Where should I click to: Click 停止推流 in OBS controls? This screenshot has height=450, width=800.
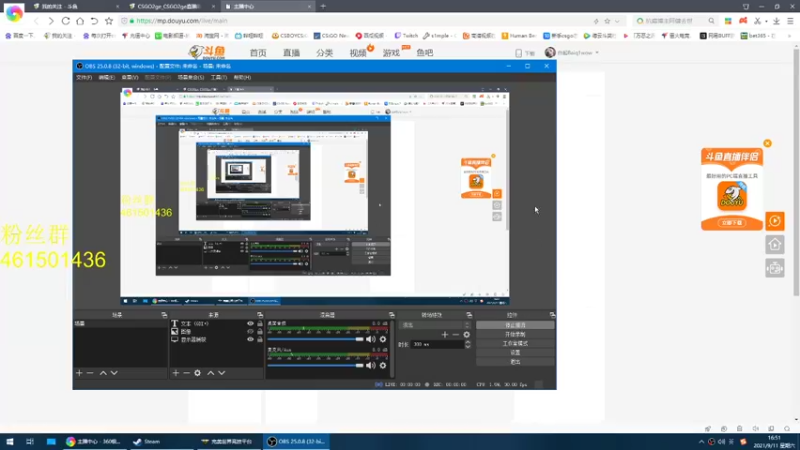(x=515, y=325)
